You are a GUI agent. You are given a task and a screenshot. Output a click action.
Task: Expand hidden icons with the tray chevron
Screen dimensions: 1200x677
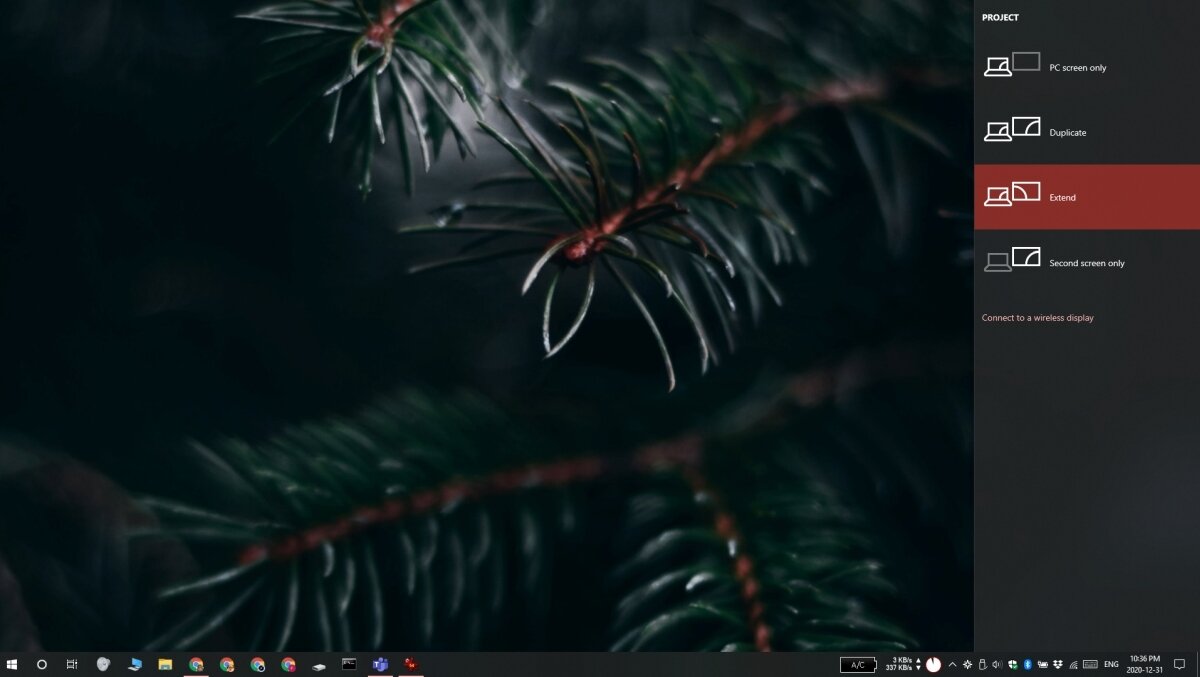952,664
